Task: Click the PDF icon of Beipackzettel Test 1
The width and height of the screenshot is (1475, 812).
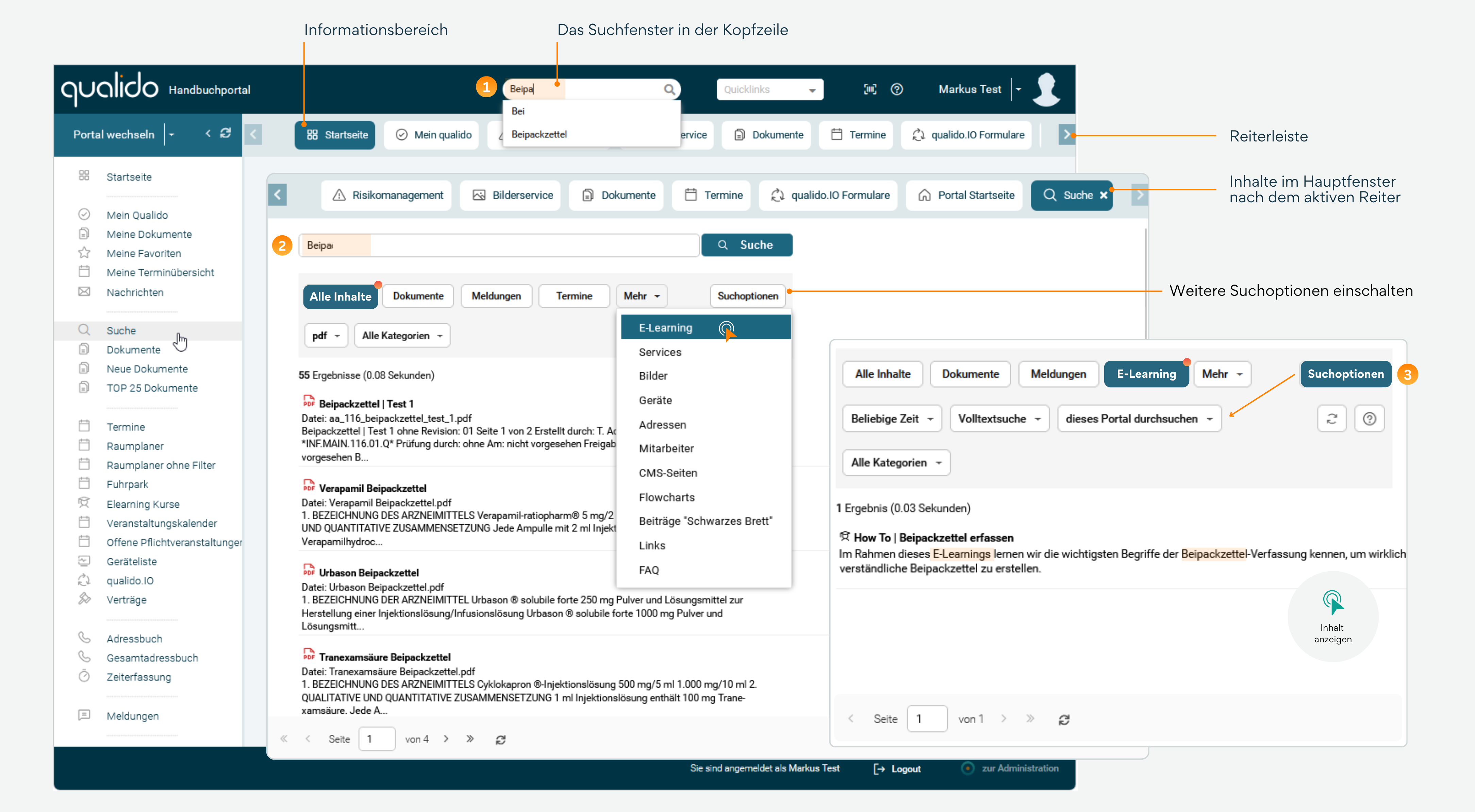Action: click(309, 401)
